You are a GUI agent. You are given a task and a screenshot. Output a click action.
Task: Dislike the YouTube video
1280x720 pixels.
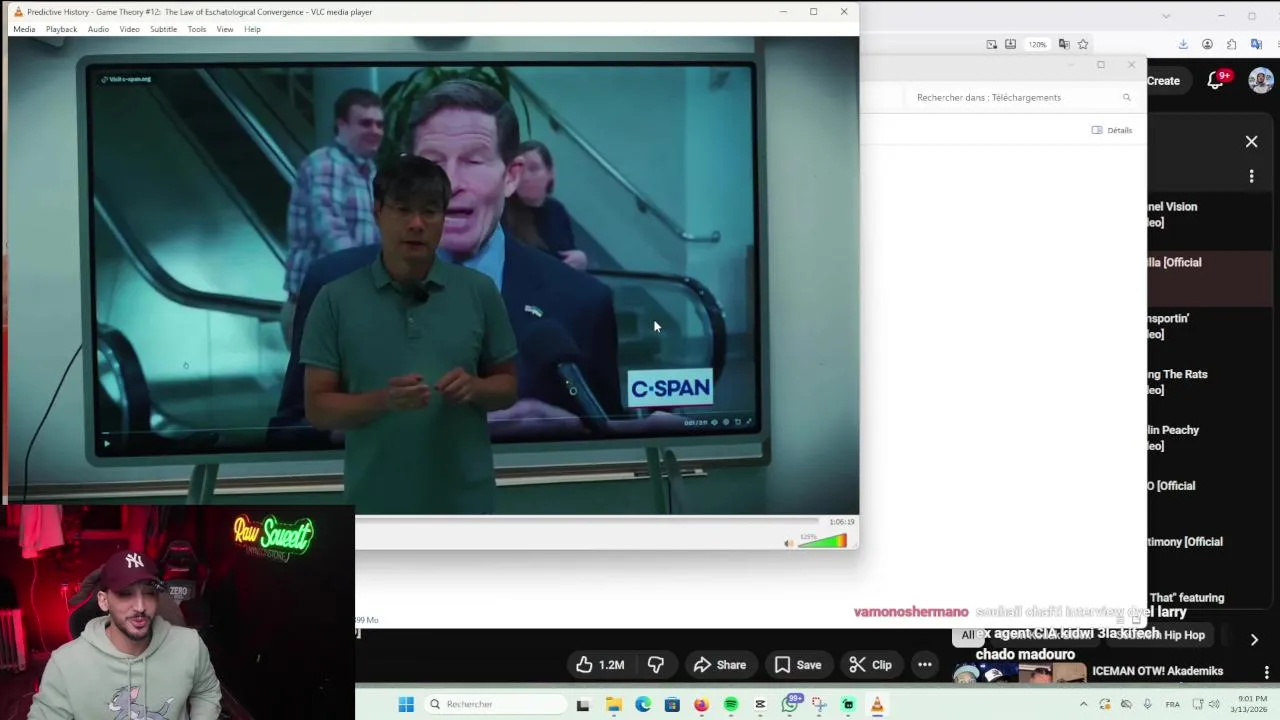656,665
